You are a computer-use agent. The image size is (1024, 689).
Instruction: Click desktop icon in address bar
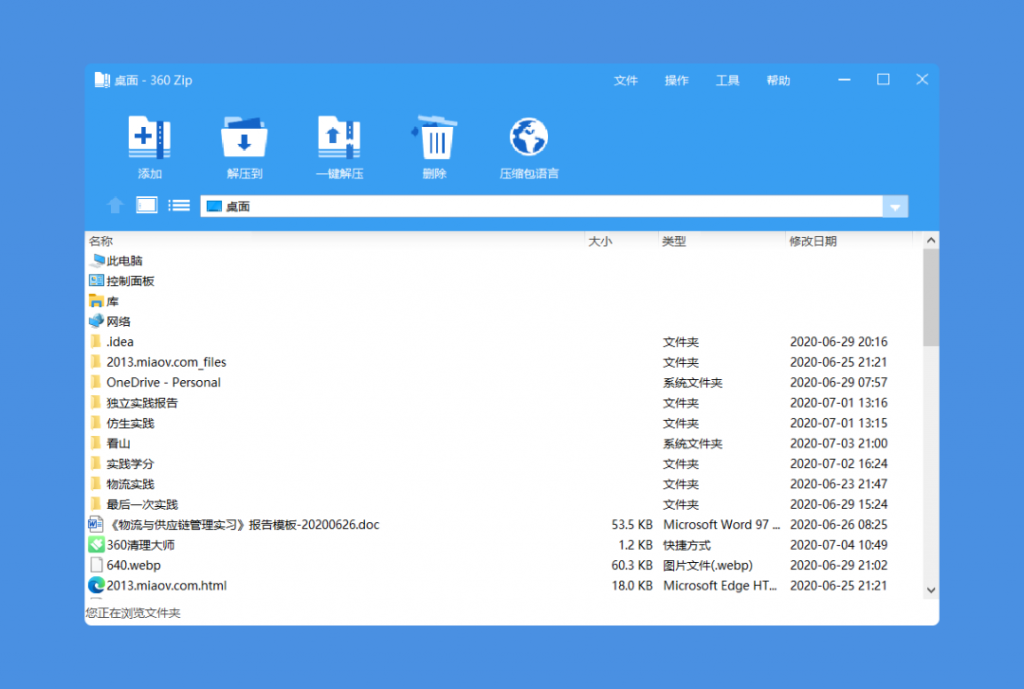tap(214, 206)
